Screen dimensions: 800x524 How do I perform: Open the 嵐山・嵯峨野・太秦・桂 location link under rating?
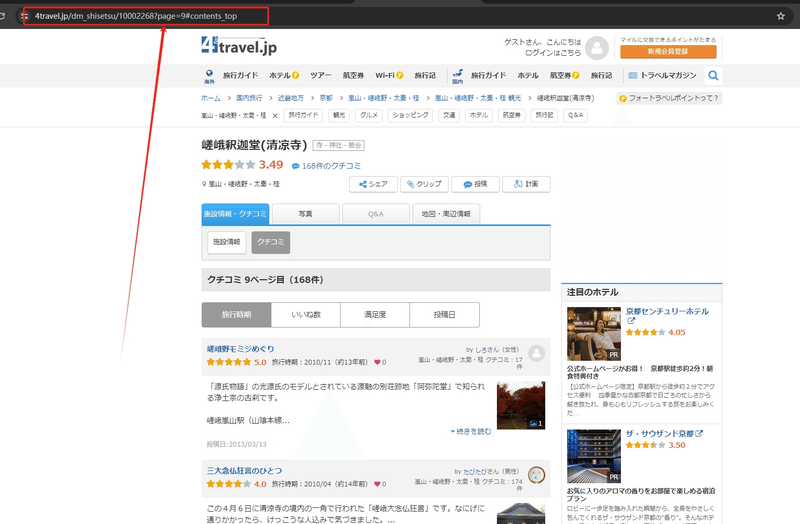tap(244, 184)
